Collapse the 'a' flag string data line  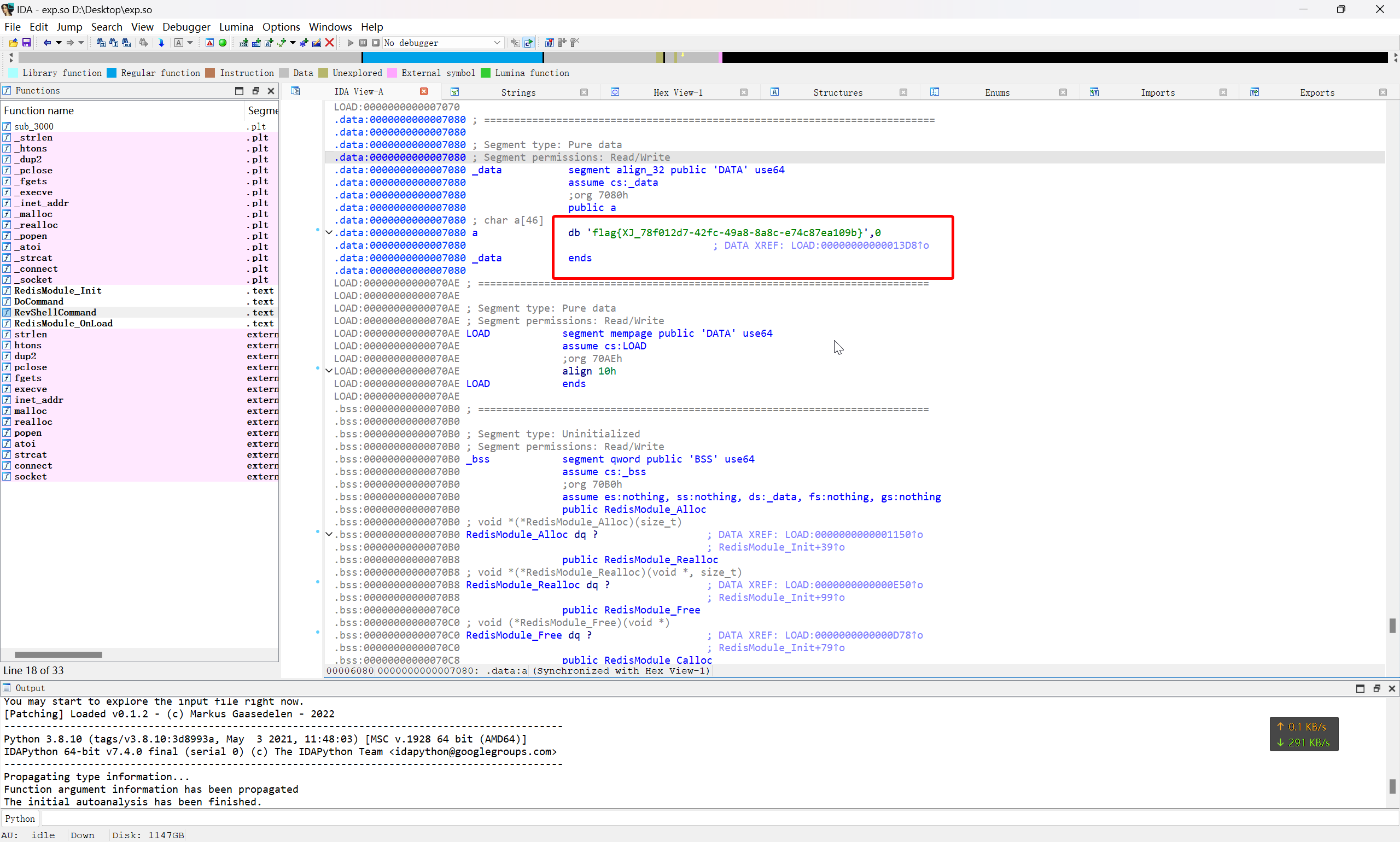329,232
